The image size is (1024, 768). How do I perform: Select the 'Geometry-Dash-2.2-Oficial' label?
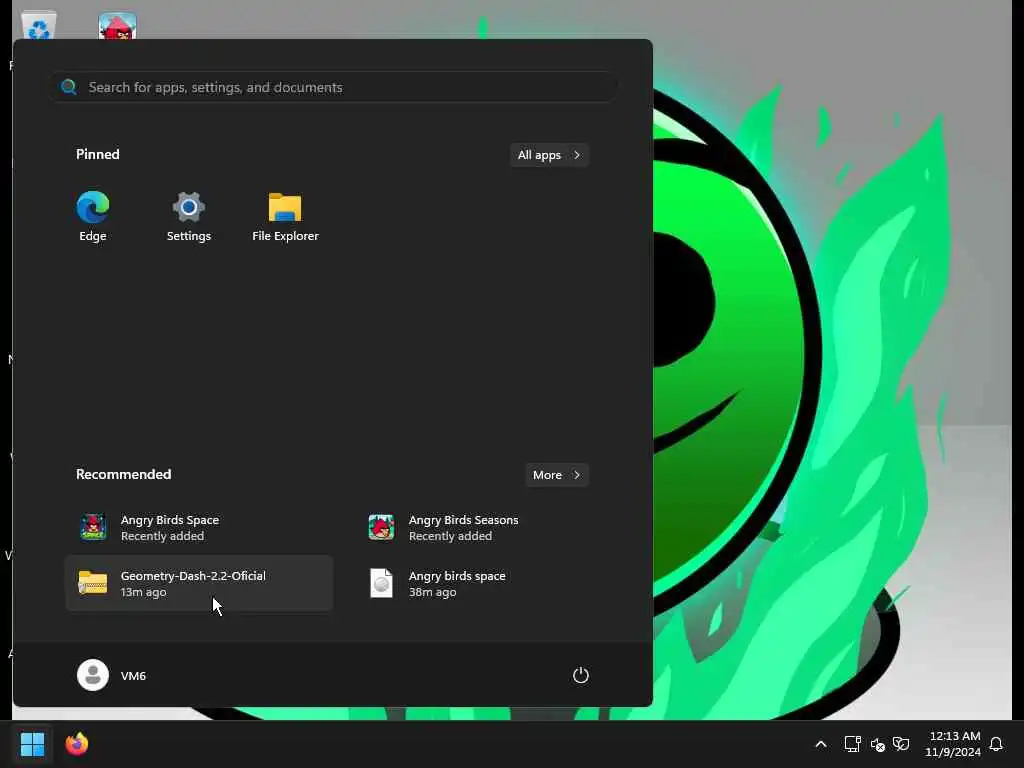tap(193, 575)
